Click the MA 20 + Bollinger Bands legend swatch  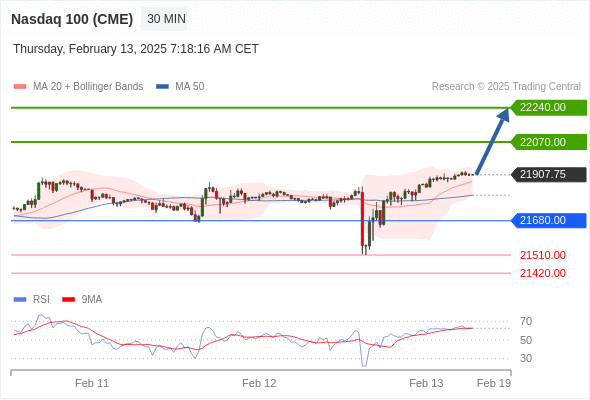click(x=20, y=87)
